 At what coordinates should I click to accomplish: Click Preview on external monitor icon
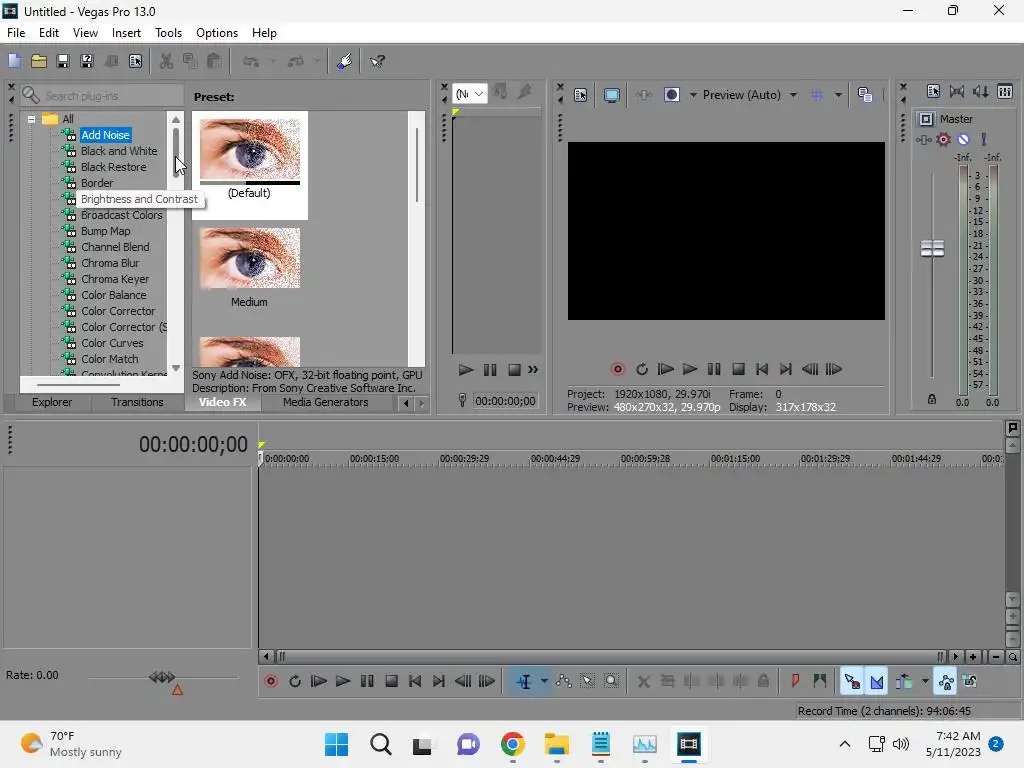(x=612, y=95)
